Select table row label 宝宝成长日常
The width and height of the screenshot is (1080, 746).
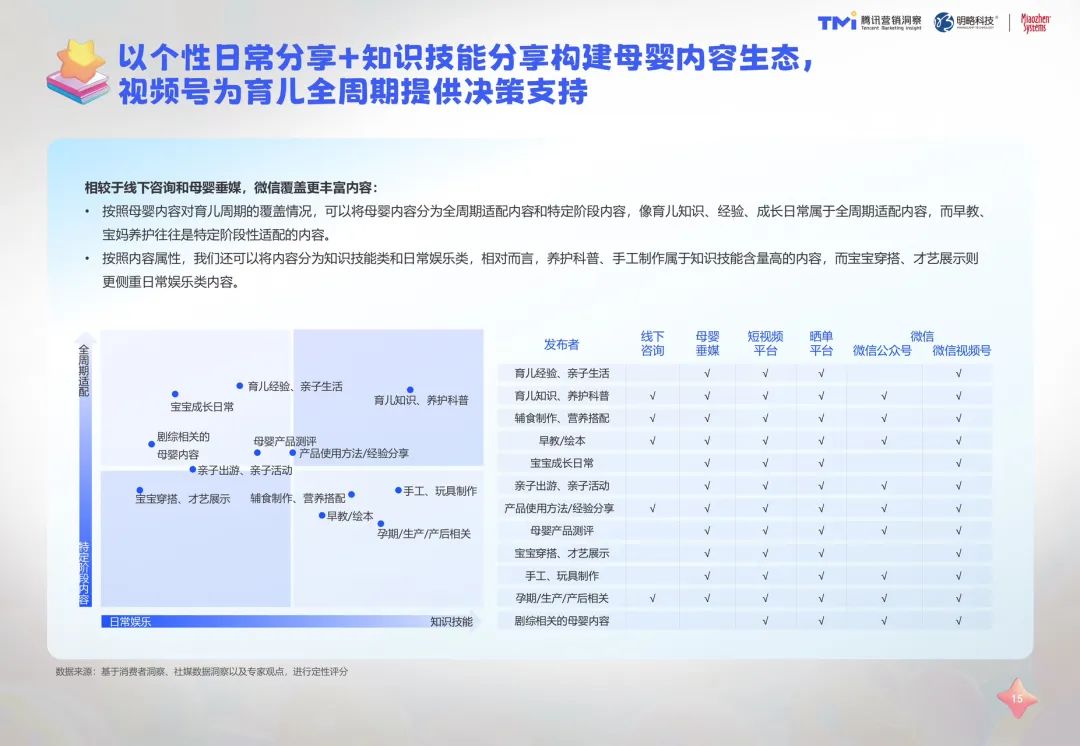pos(561,464)
